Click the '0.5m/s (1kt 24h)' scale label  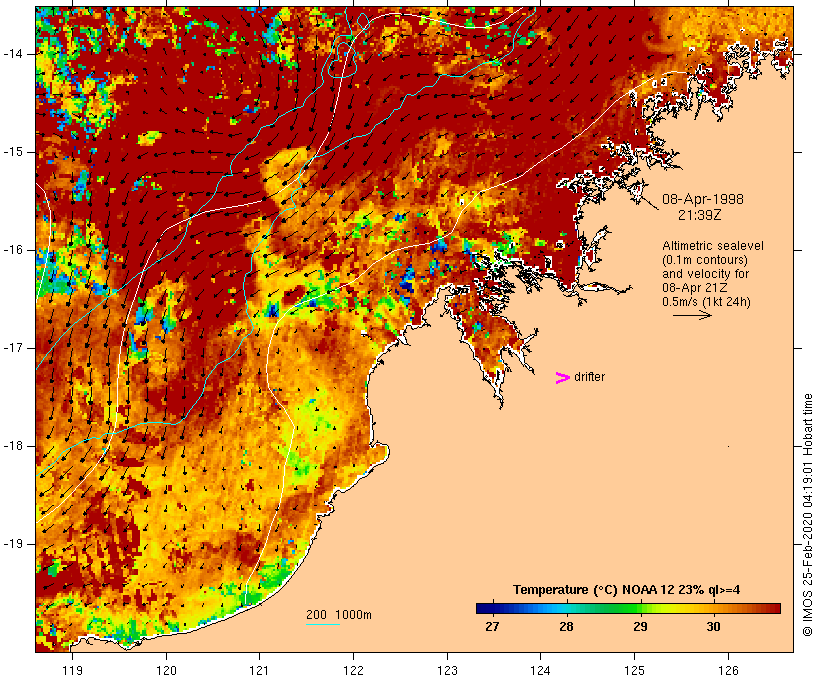point(706,302)
